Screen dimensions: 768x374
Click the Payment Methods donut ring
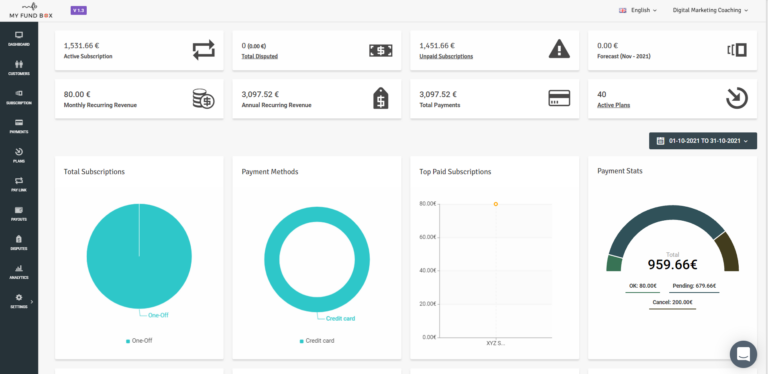pos(317,215)
